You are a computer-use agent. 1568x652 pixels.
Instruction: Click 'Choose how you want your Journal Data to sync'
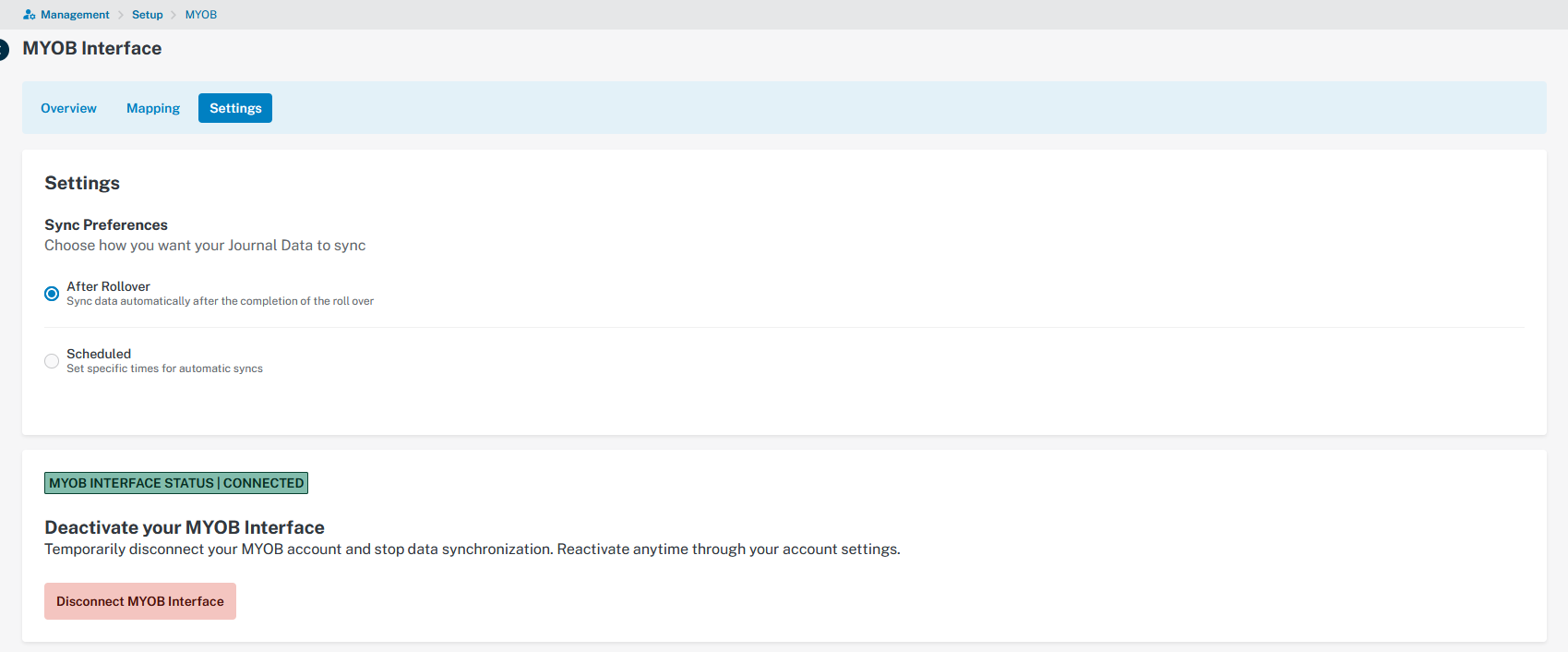pos(205,245)
